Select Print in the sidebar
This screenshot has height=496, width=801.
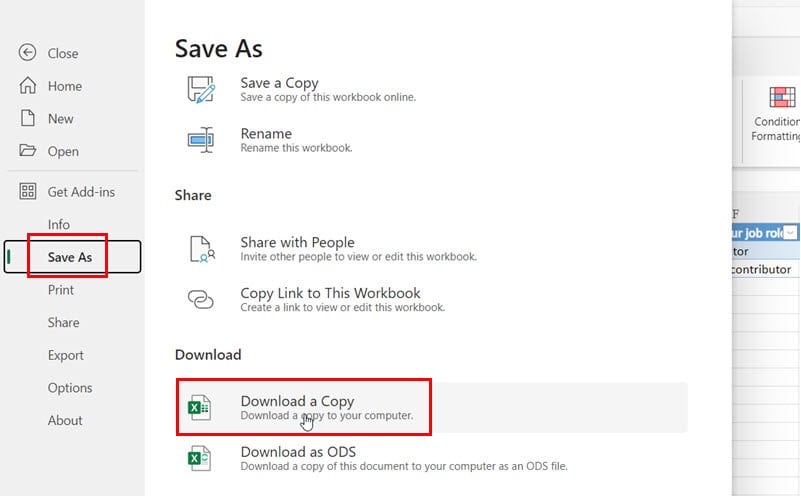point(61,290)
